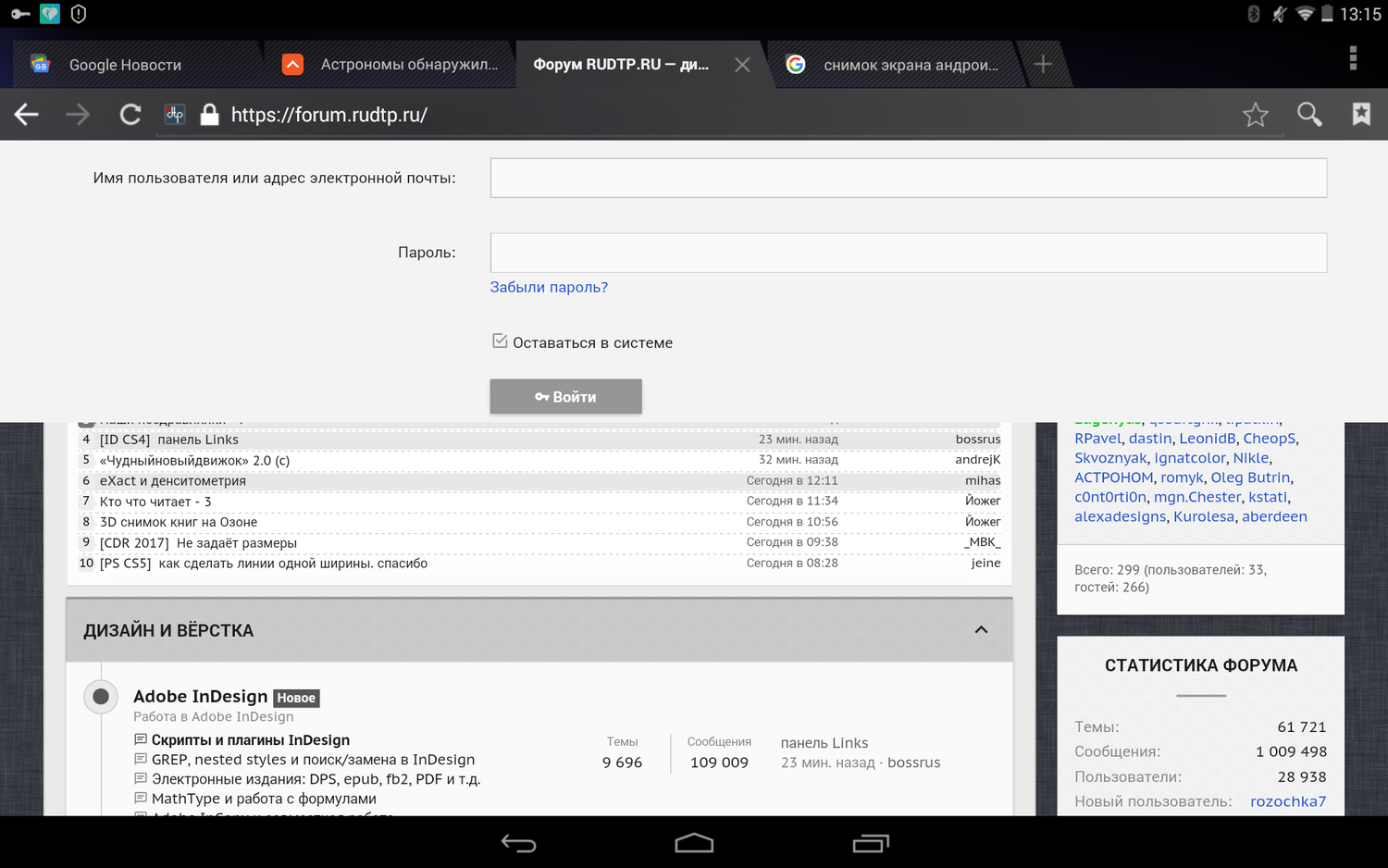
Task: Add a new browser tab
Action: [1043, 64]
